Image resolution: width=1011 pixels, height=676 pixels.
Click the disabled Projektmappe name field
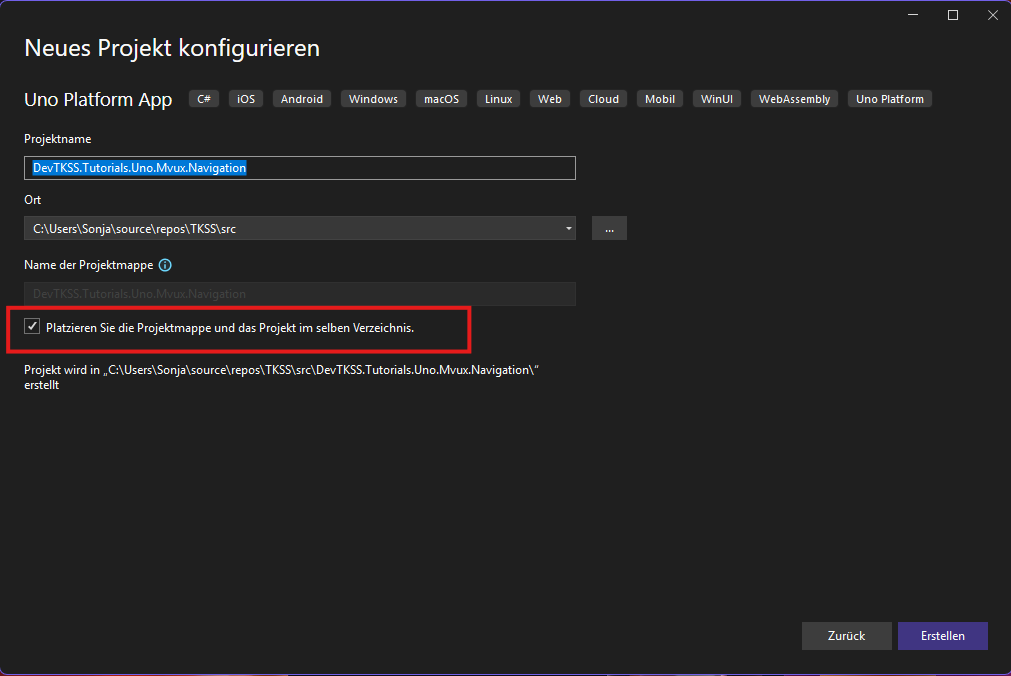click(x=299, y=294)
